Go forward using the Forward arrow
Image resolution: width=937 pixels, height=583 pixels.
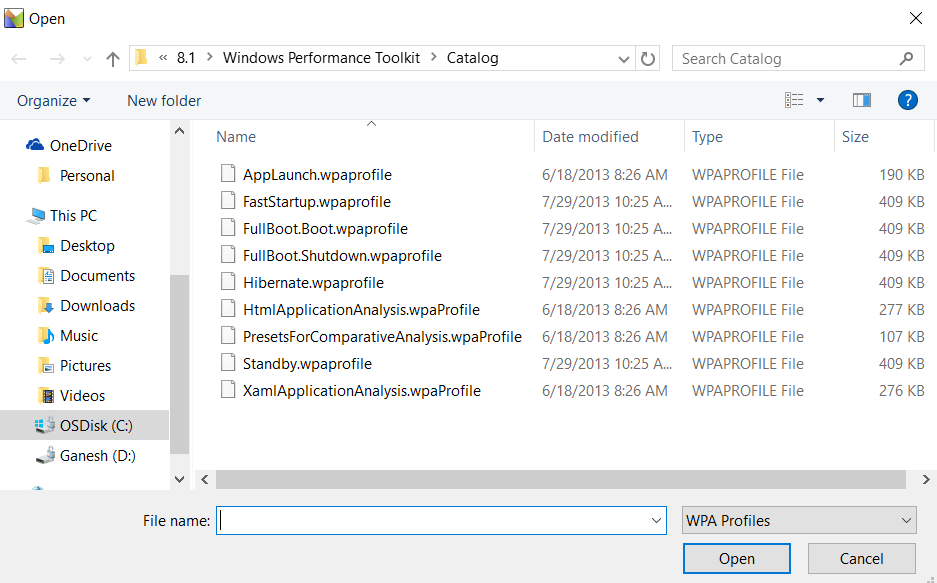[x=57, y=59]
